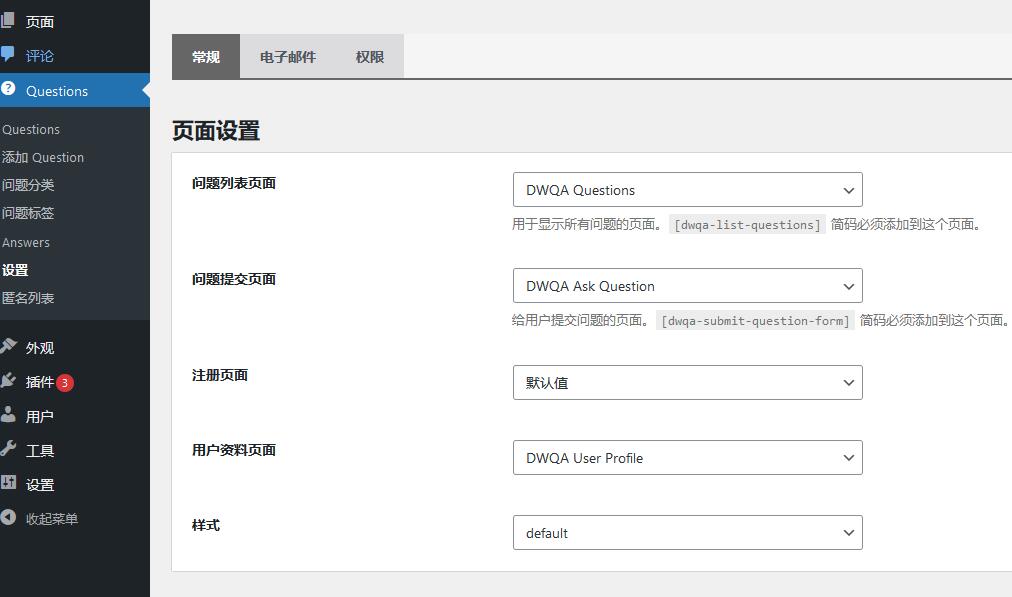Click the 样式 label
Viewport: 1012px width, 597px height.
(206, 525)
